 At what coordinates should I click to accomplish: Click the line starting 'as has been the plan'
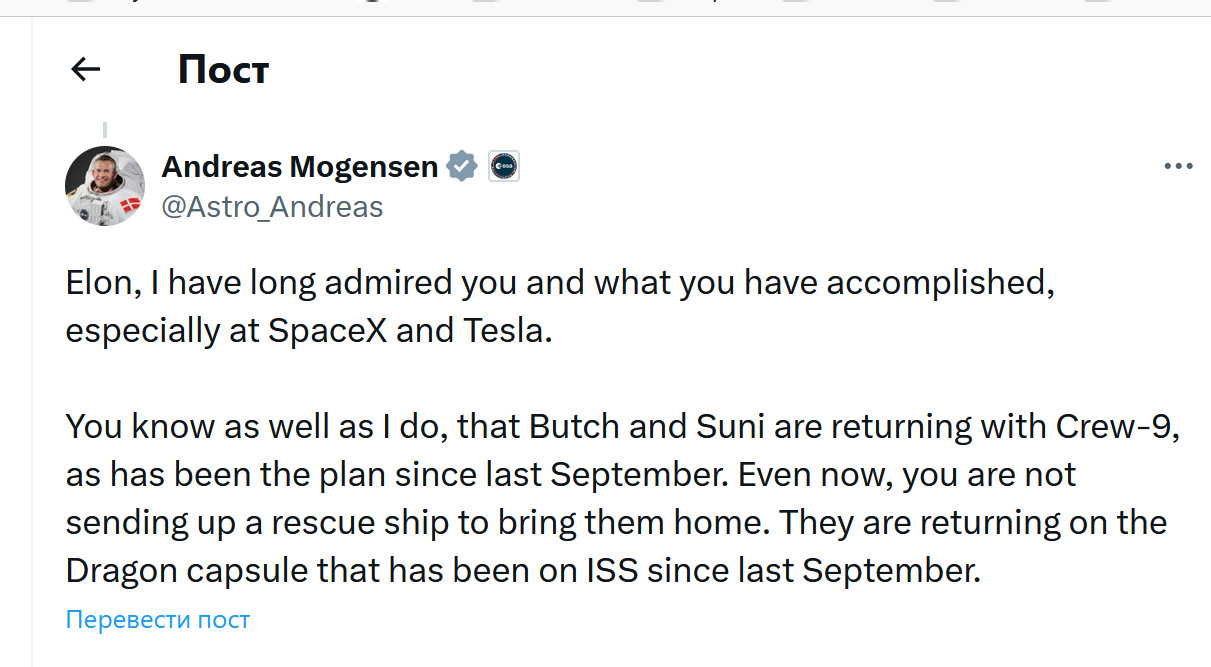pos(570,474)
